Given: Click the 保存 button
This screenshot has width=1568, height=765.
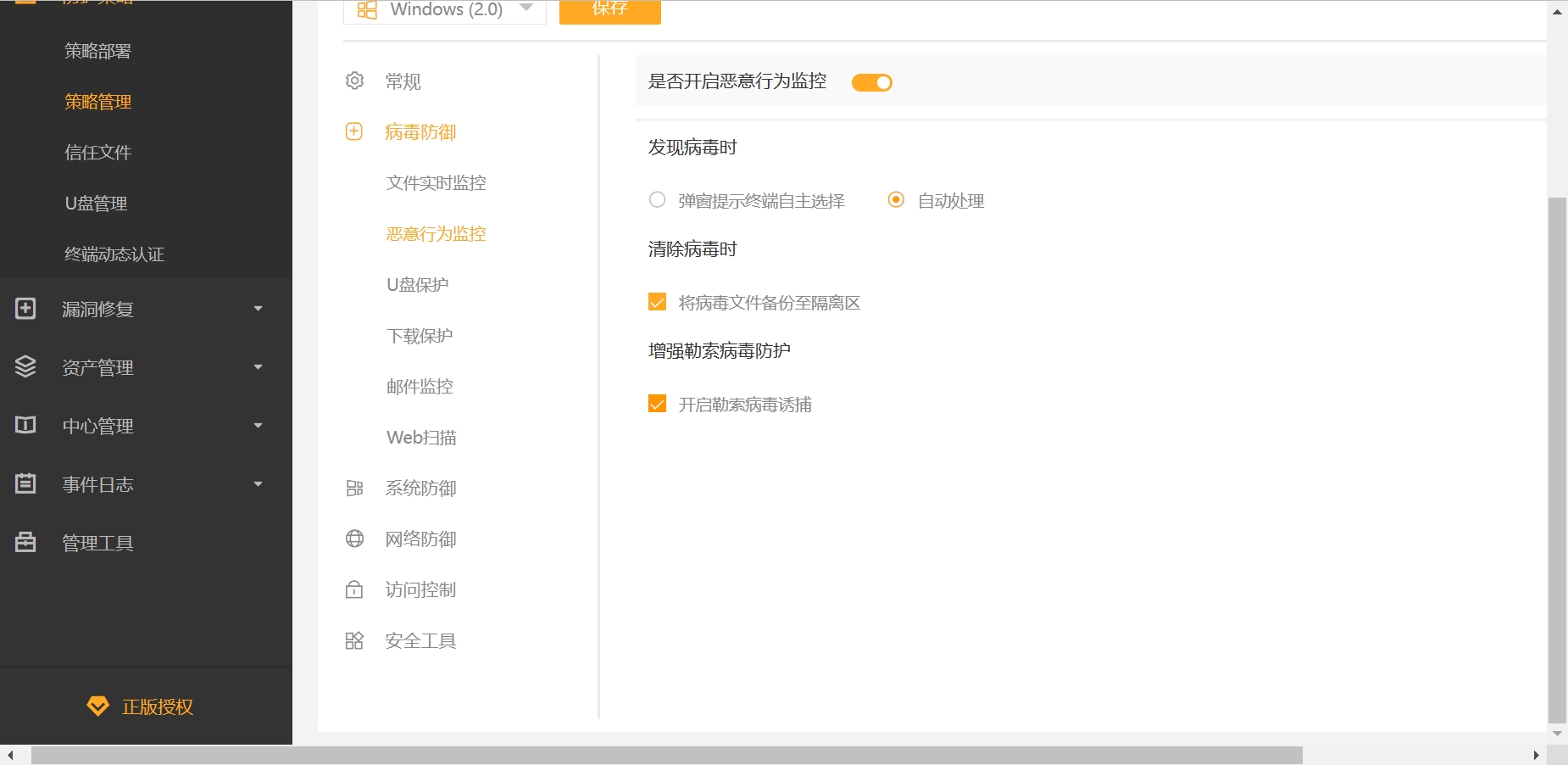Looking at the screenshot, I should (x=610, y=11).
